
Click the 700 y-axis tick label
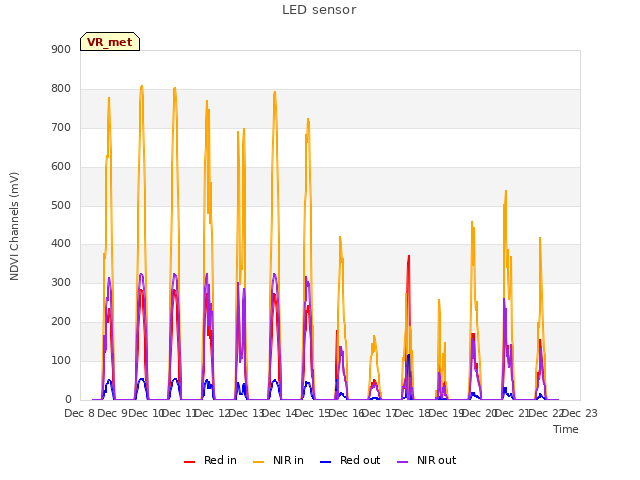click(61, 127)
